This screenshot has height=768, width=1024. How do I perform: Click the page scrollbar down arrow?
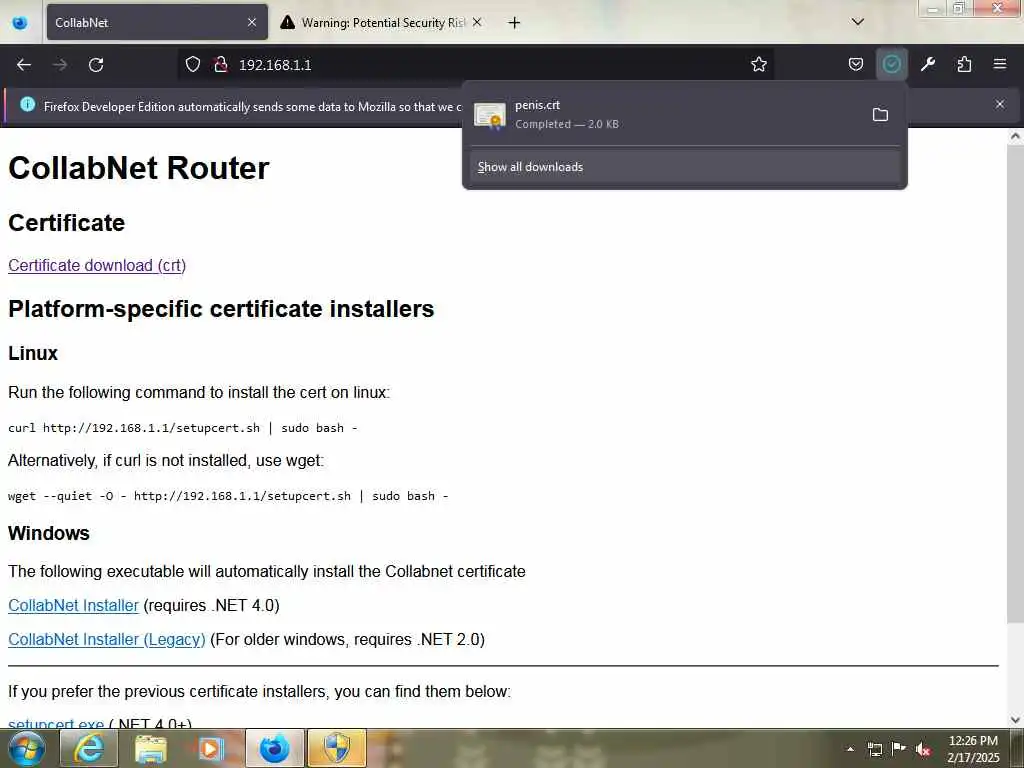1015,720
